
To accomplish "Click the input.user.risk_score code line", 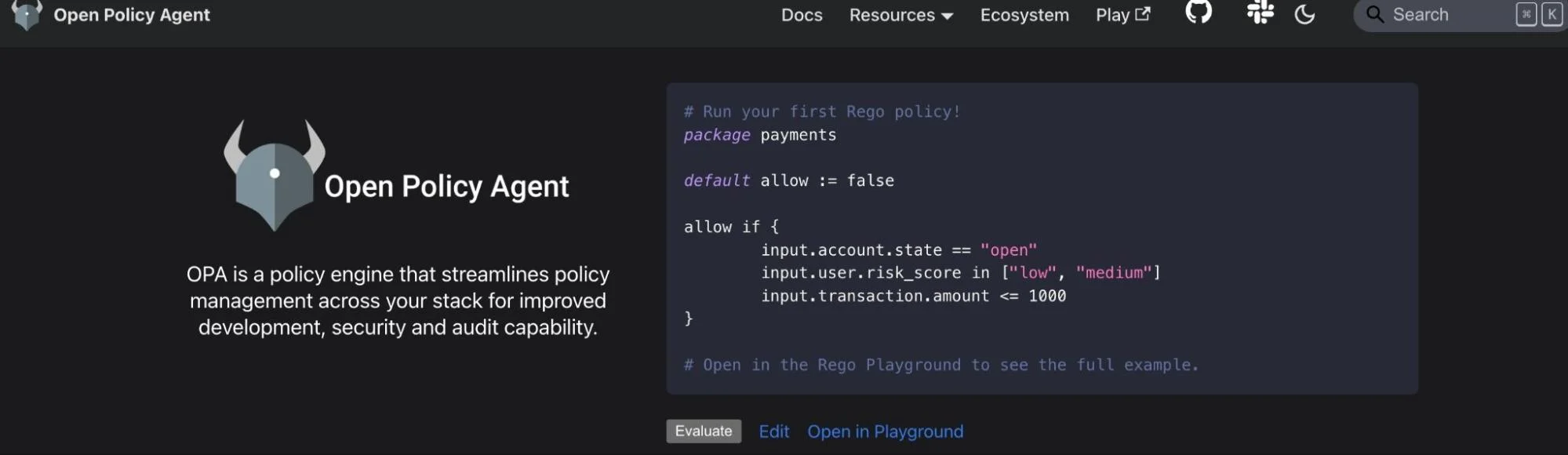I will (961, 273).
